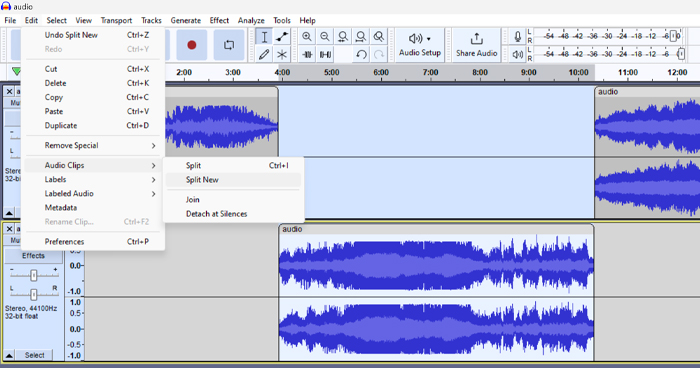Select the Selection (I-beam) tool
The image size is (700, 368).
(x=264, y=37)
